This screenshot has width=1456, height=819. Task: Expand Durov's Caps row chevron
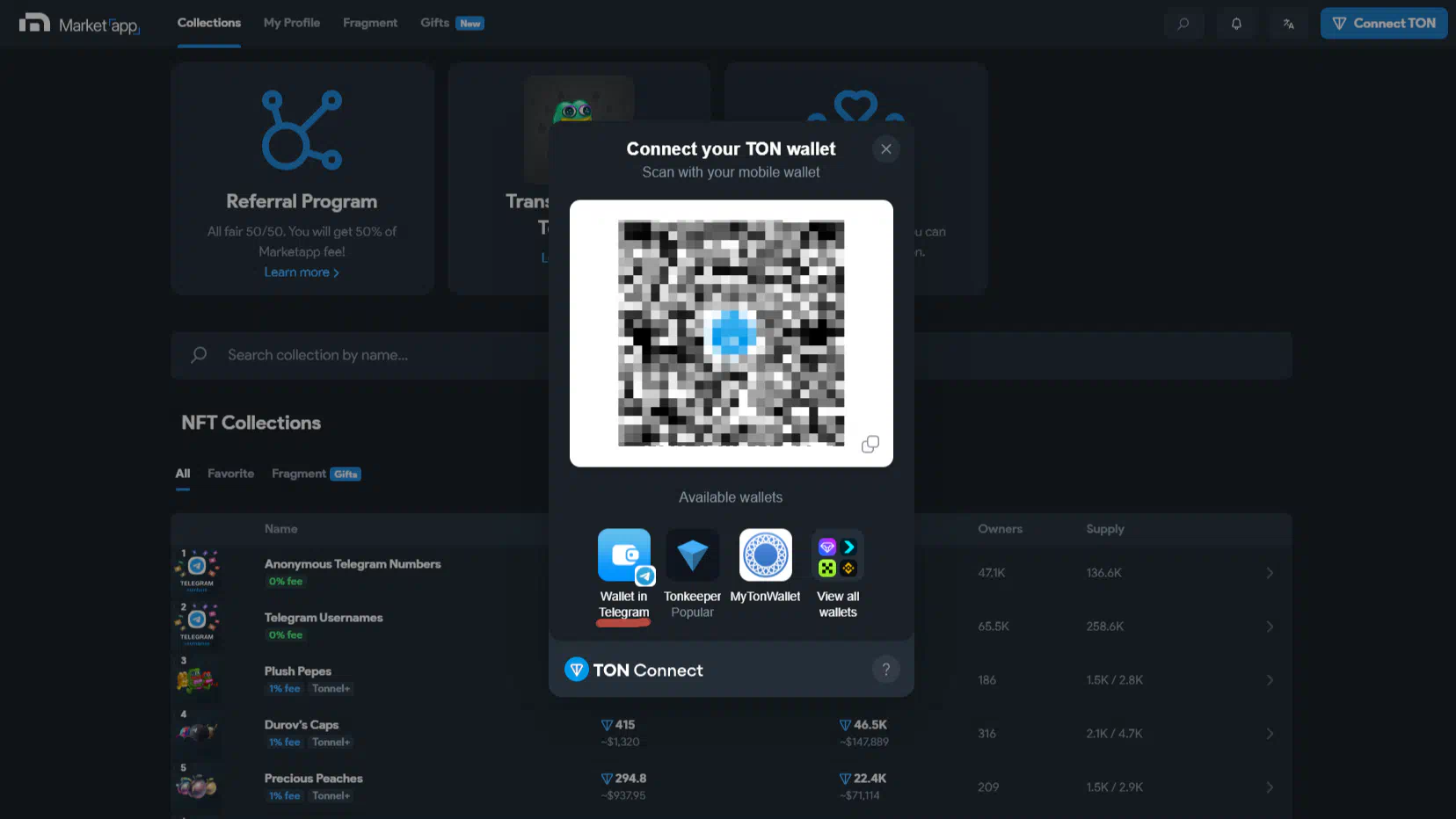tap(1270, 734)
